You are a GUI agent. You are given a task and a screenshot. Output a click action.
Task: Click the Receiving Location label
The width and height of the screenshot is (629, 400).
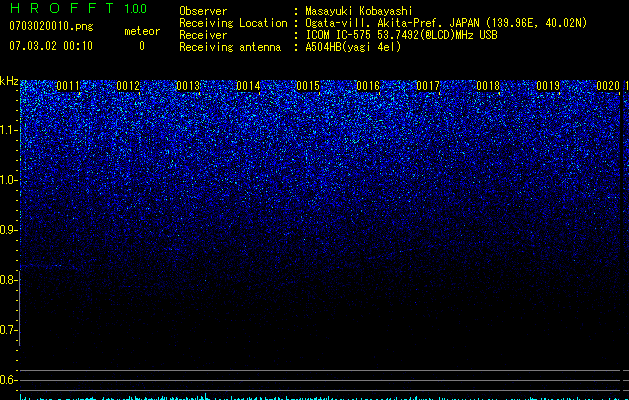(x=233, y=23)
